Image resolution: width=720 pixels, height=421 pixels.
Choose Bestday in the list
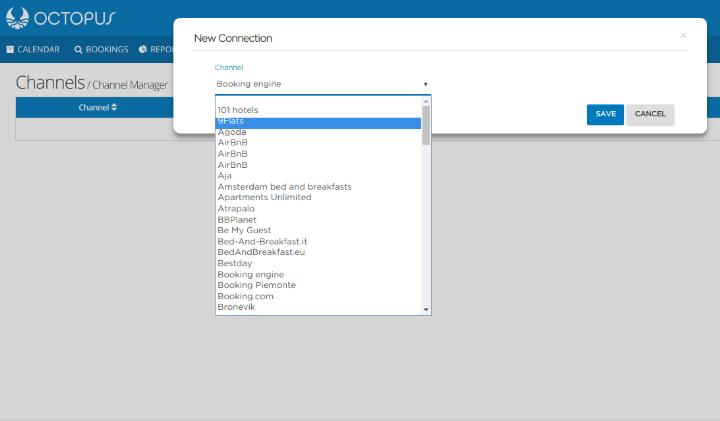(x=318, y=264)
